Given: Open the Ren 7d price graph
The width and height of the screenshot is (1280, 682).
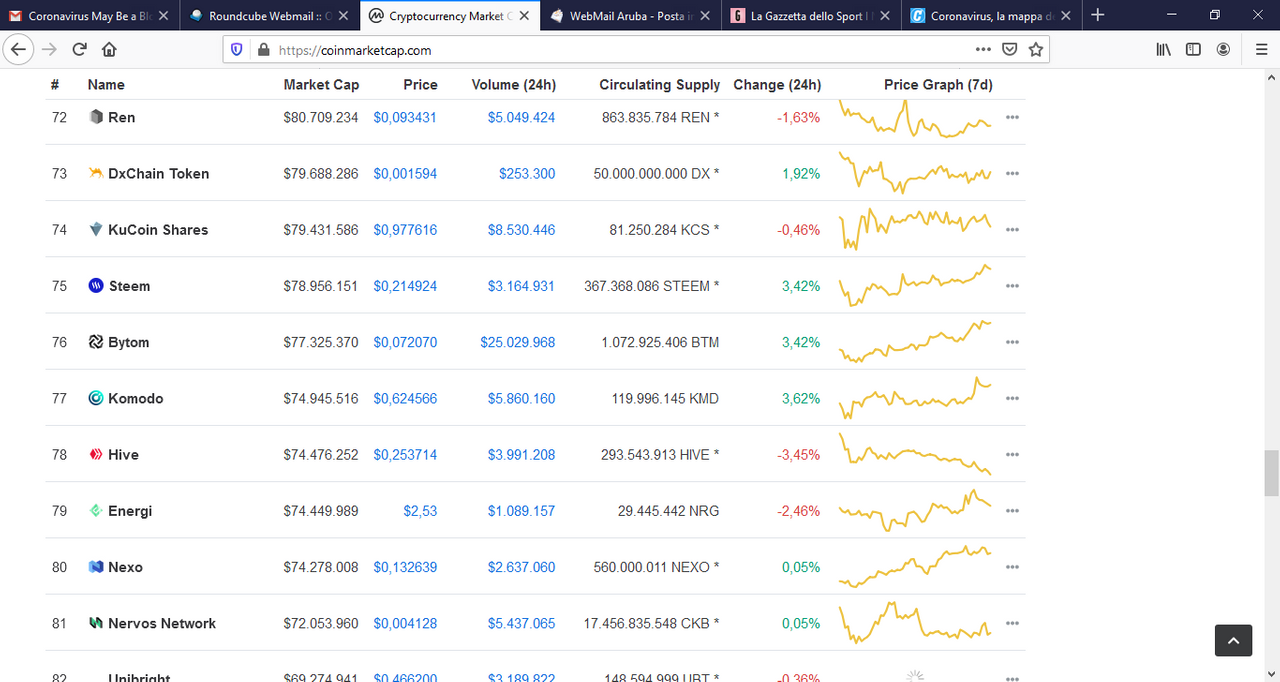Looking at the screenshot, I should (915, 118).
